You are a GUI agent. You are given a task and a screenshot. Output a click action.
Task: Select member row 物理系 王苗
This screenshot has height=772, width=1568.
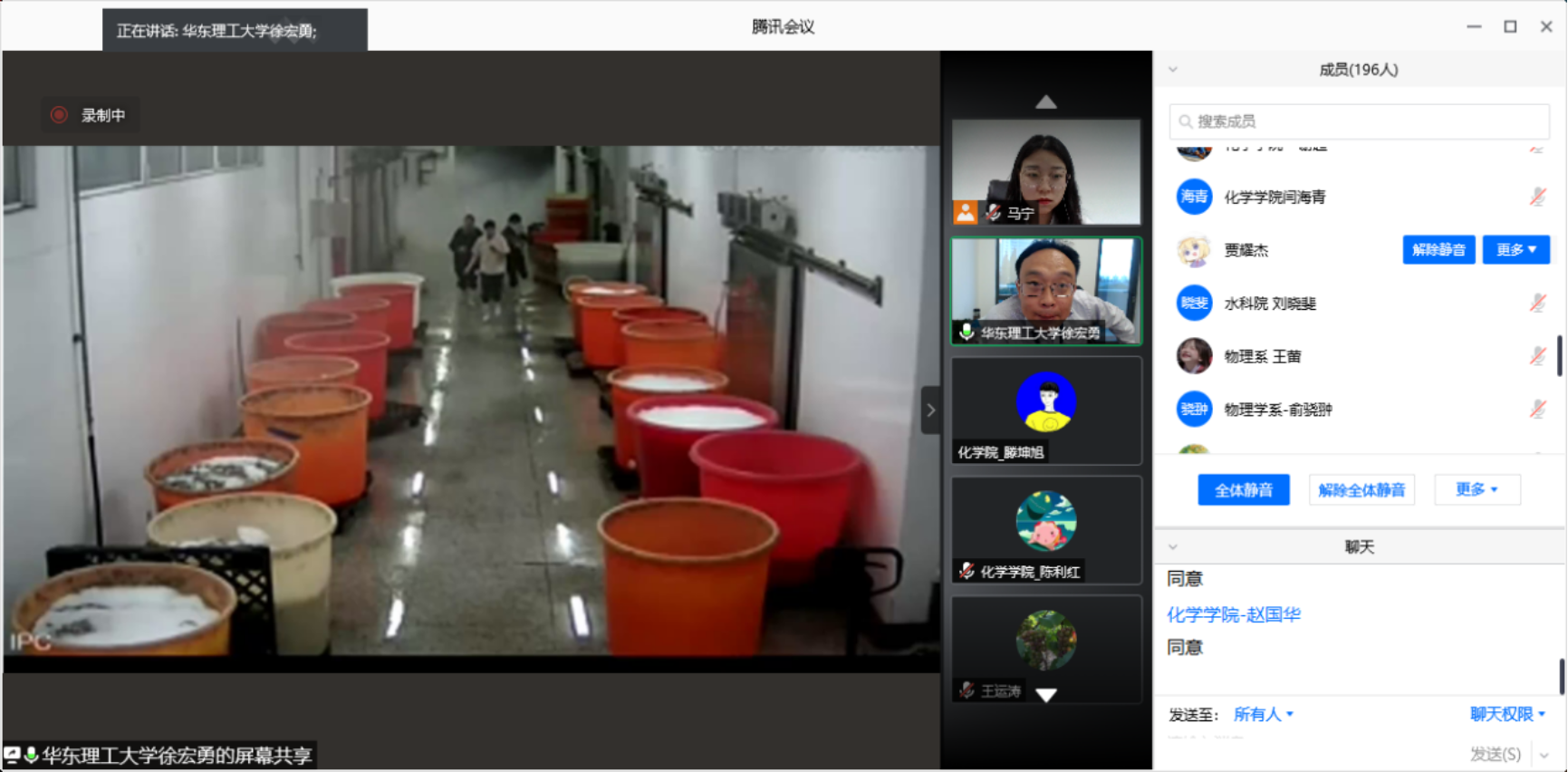1359,356
